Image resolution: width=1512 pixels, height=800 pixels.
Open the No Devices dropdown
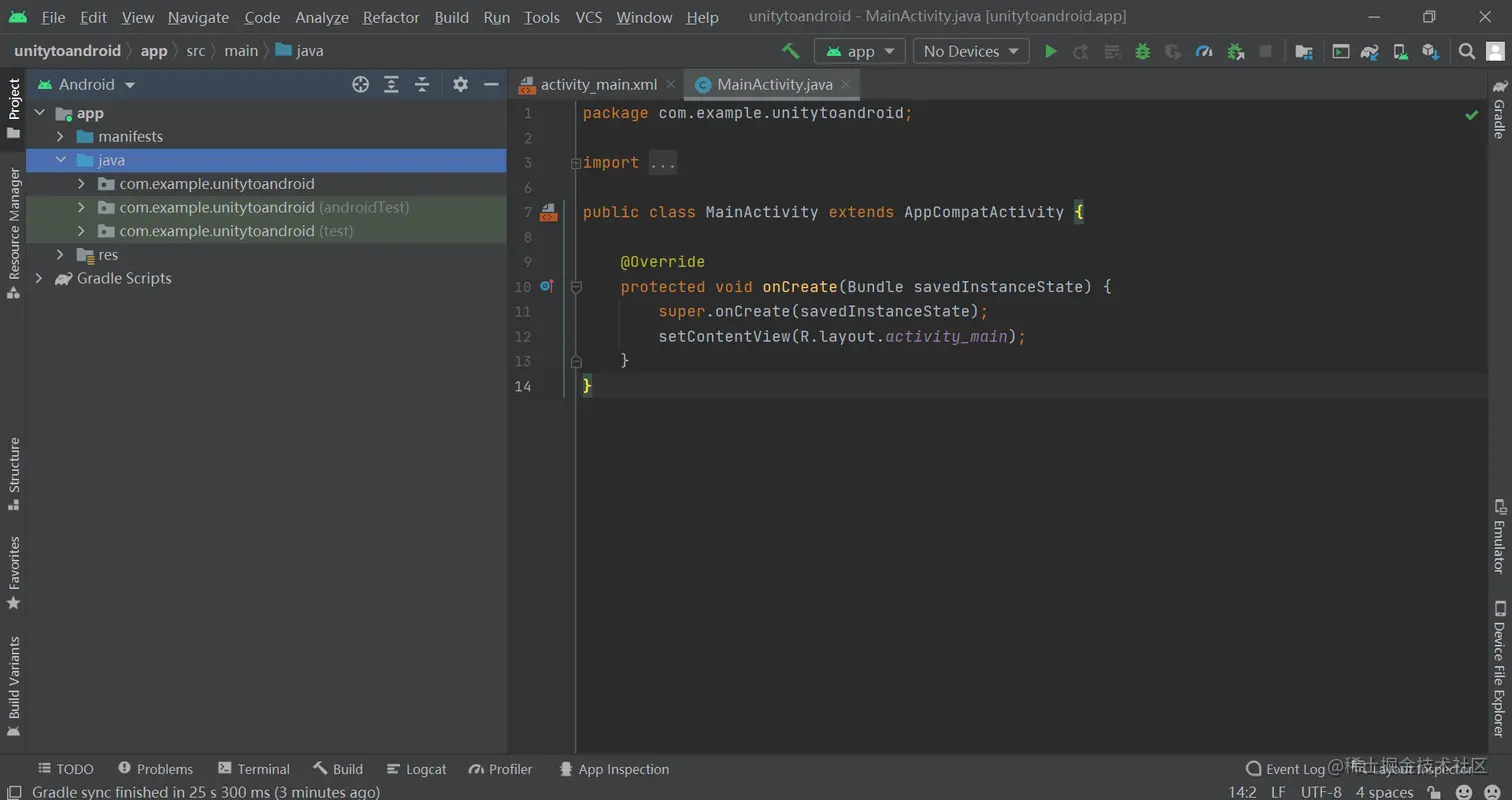(x=971, y=51)
